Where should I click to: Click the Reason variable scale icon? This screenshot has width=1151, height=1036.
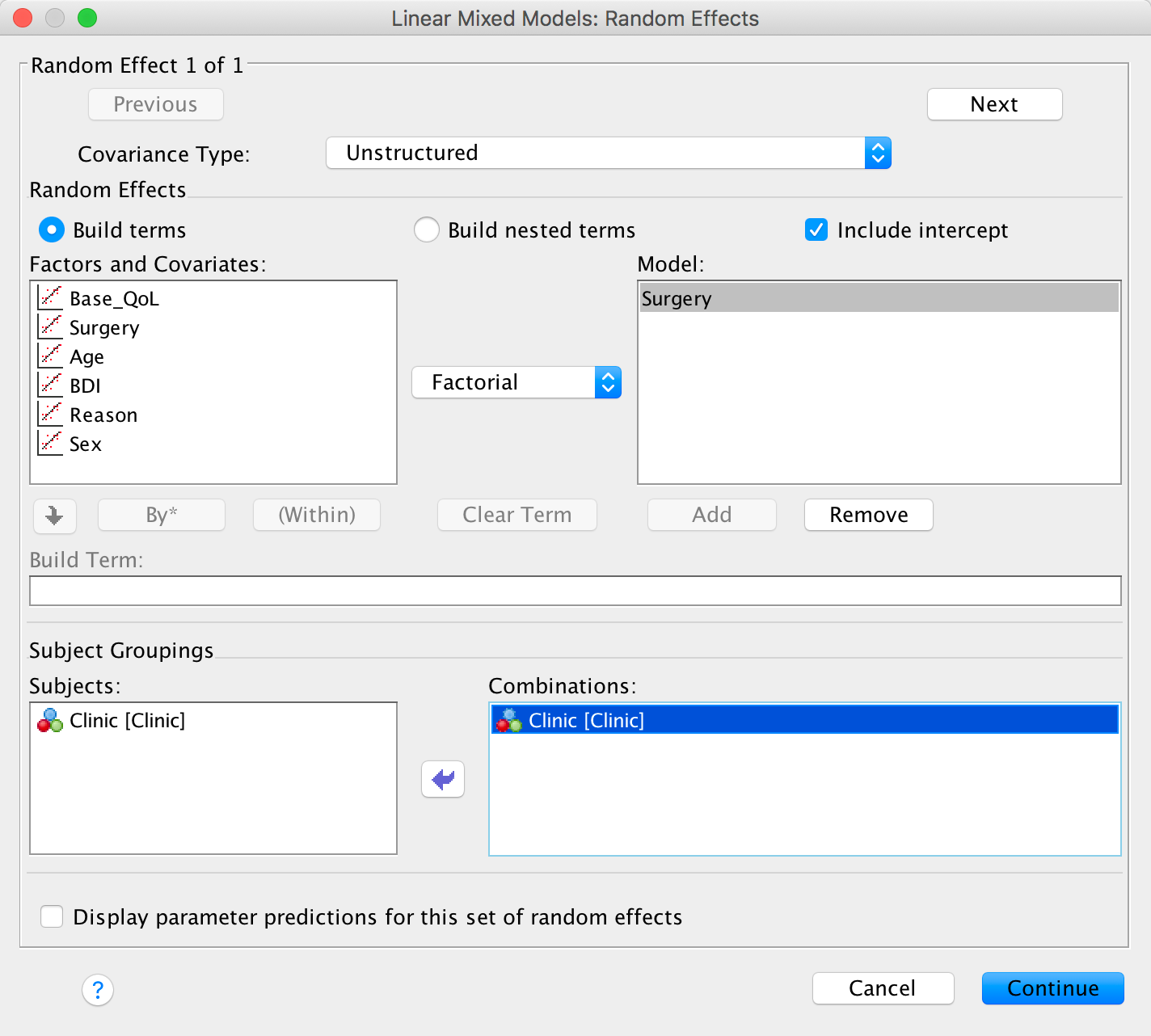[50, 415]
